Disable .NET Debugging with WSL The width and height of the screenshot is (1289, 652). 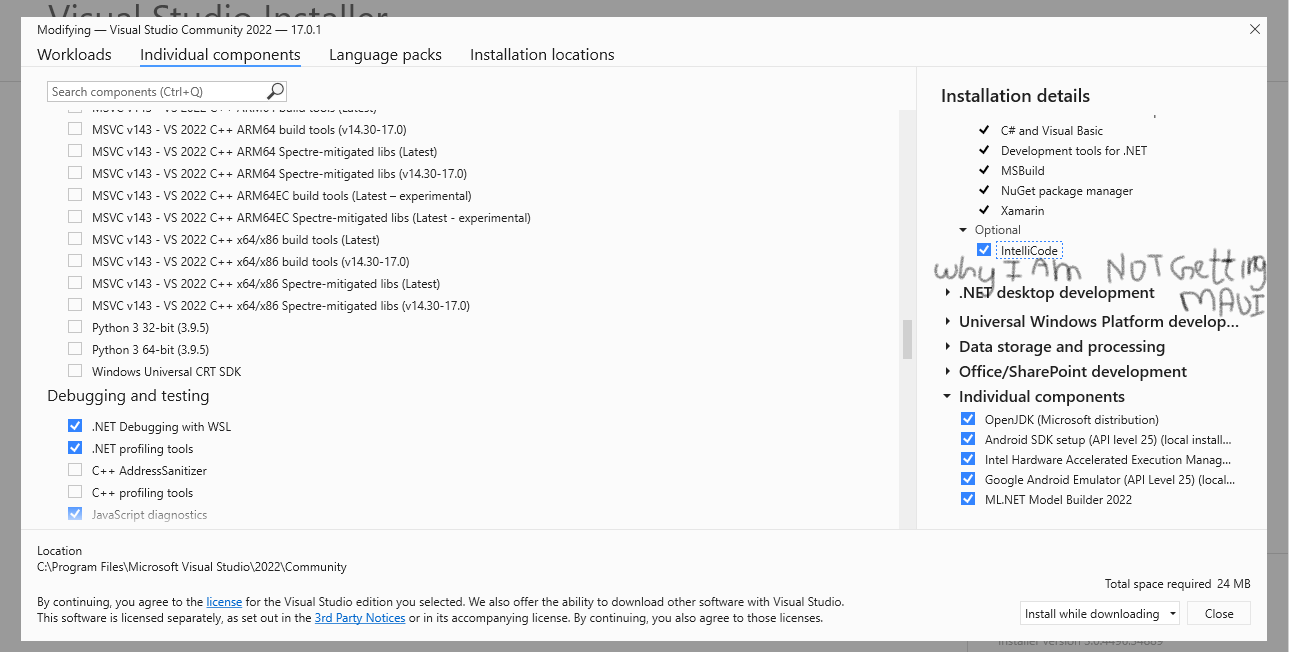coord(75,425)
